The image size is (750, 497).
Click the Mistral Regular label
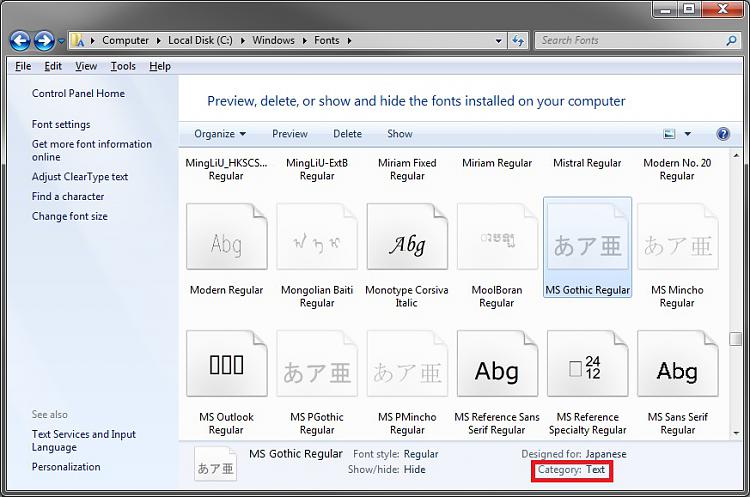point(587,163)
